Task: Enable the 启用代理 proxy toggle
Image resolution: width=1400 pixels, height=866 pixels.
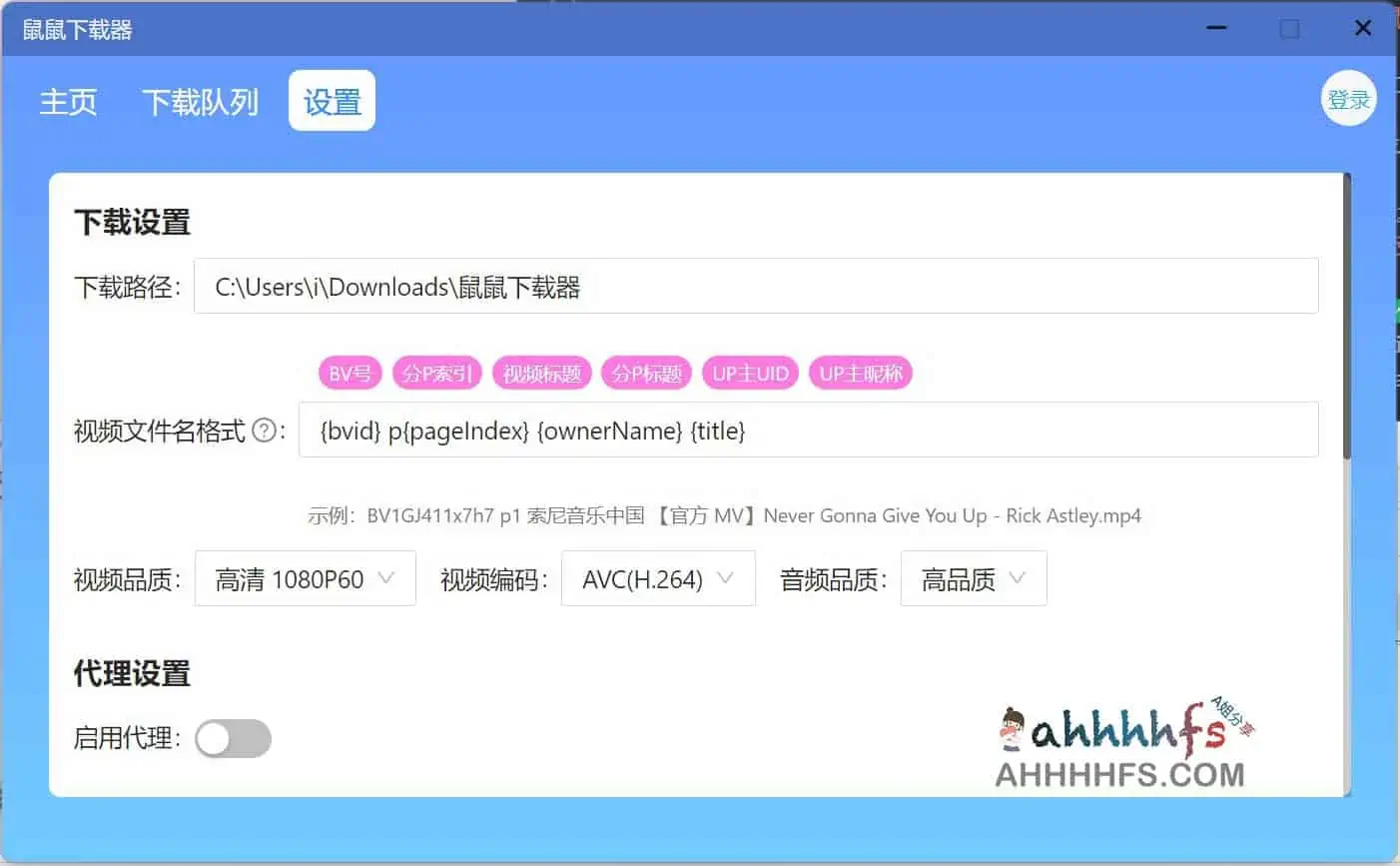Action: (233, 738)
